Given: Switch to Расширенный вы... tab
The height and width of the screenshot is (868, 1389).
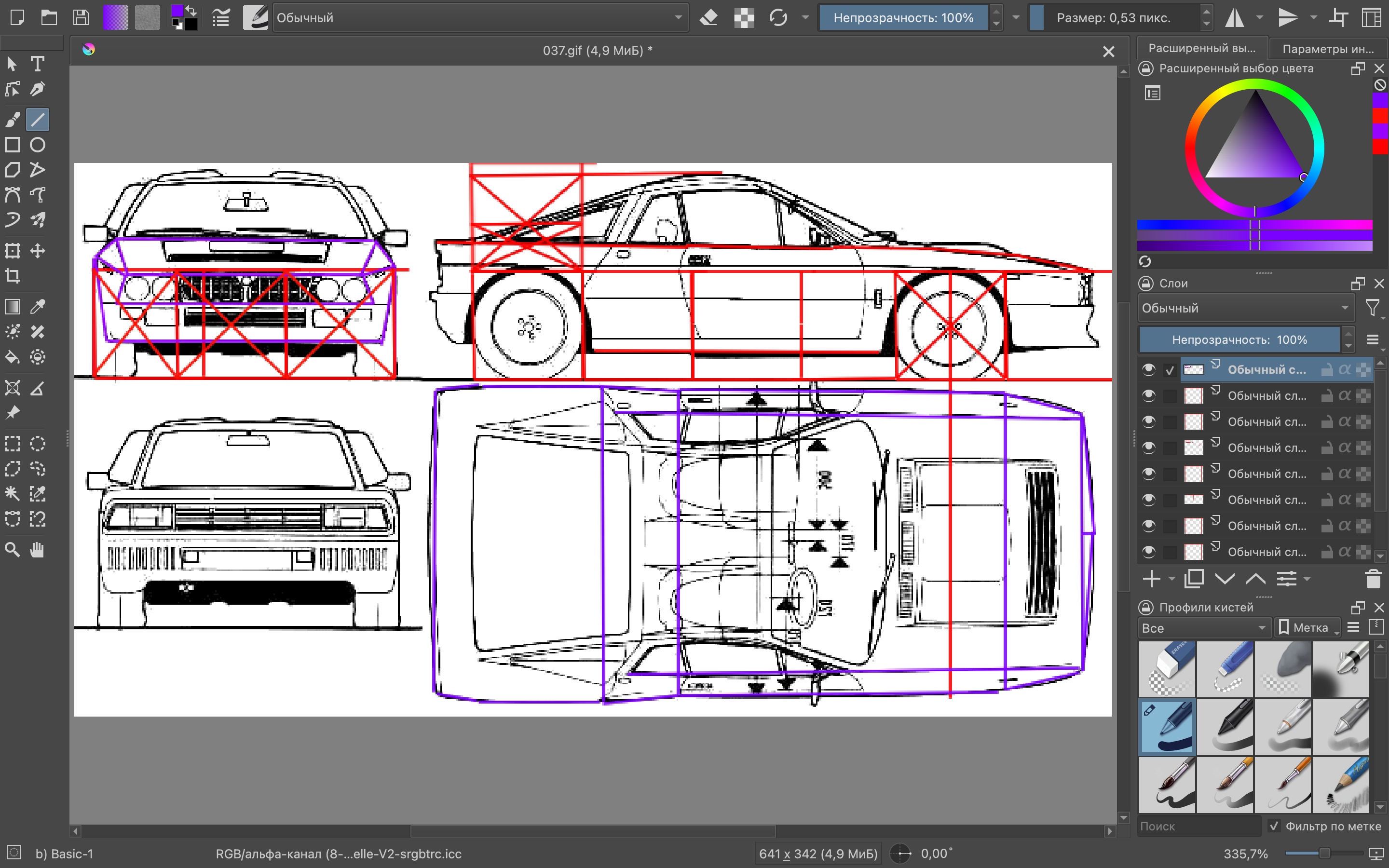Looking at the screenshot, I should pyautogui.click(x=1201, y=49).
